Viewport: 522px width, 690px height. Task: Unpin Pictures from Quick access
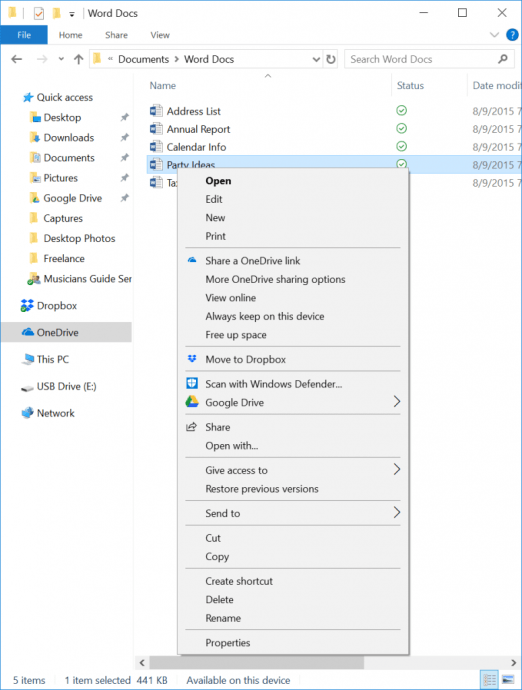coord(125,178)
